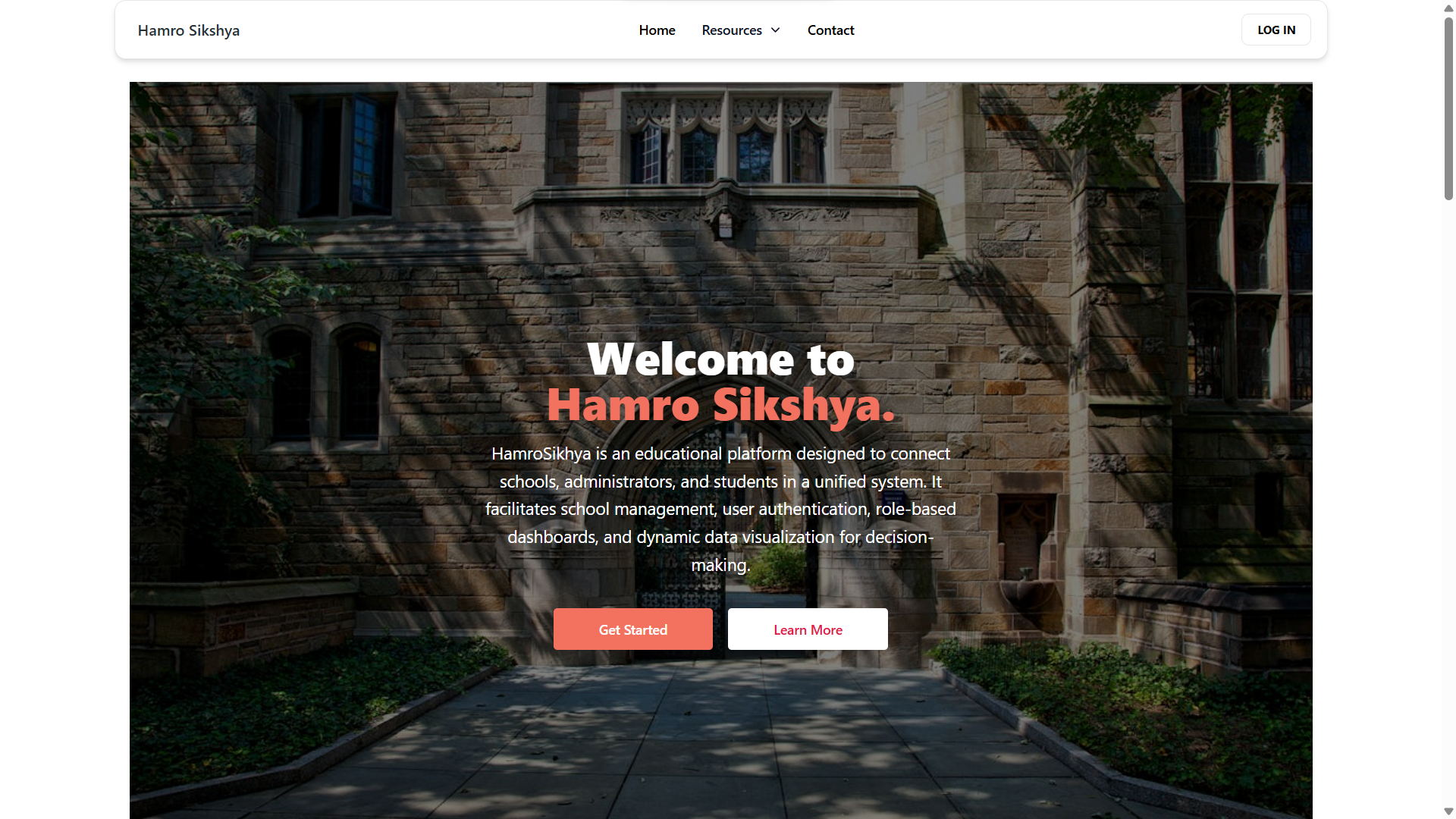Click the empty scrollbar track below the thumb
Viewport: 1456px width, 819px height.
coord(1448,500)
